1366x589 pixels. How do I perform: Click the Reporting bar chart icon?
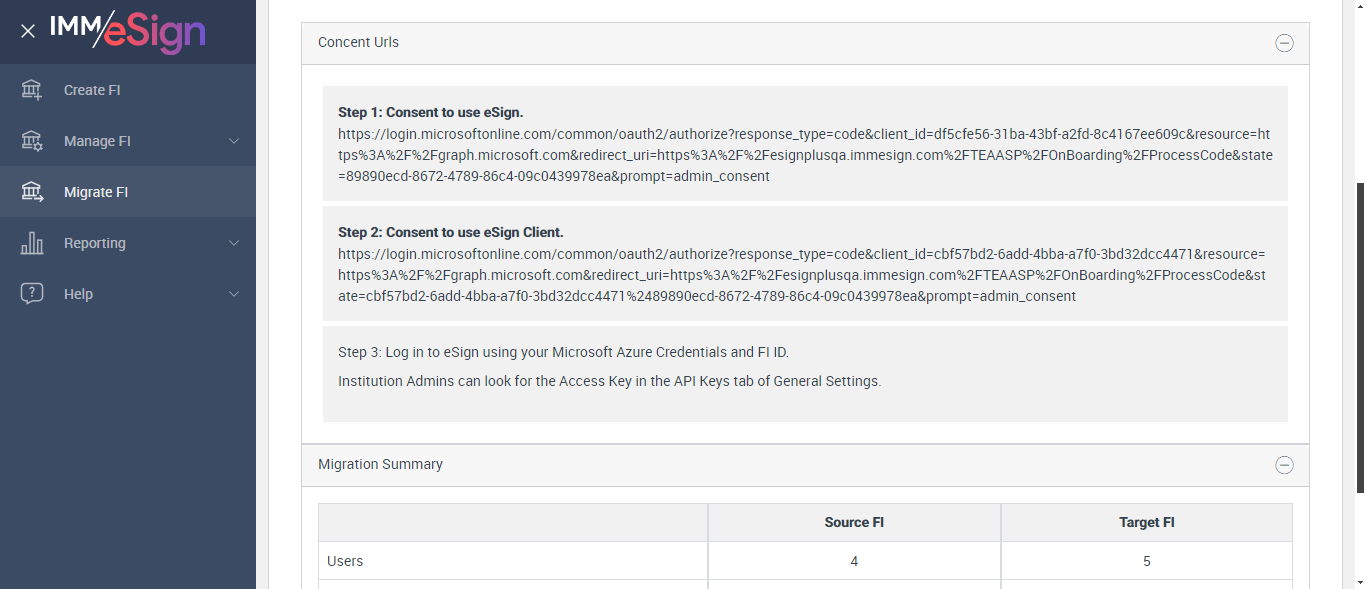pyautogui.click(x=32, y=243)
